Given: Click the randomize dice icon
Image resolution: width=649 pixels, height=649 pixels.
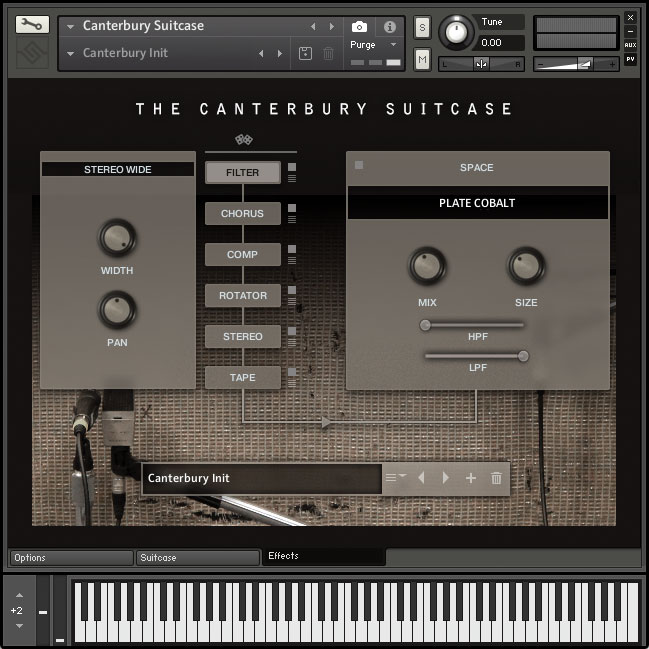Looking at the screenshot, I should (242, 139).
